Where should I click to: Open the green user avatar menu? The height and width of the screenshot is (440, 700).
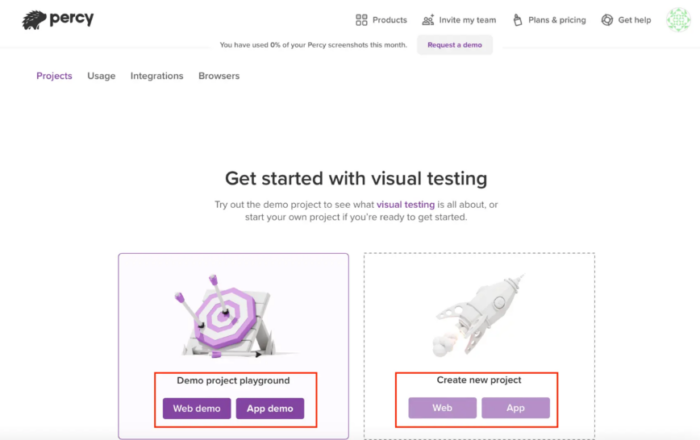(678, 20)
